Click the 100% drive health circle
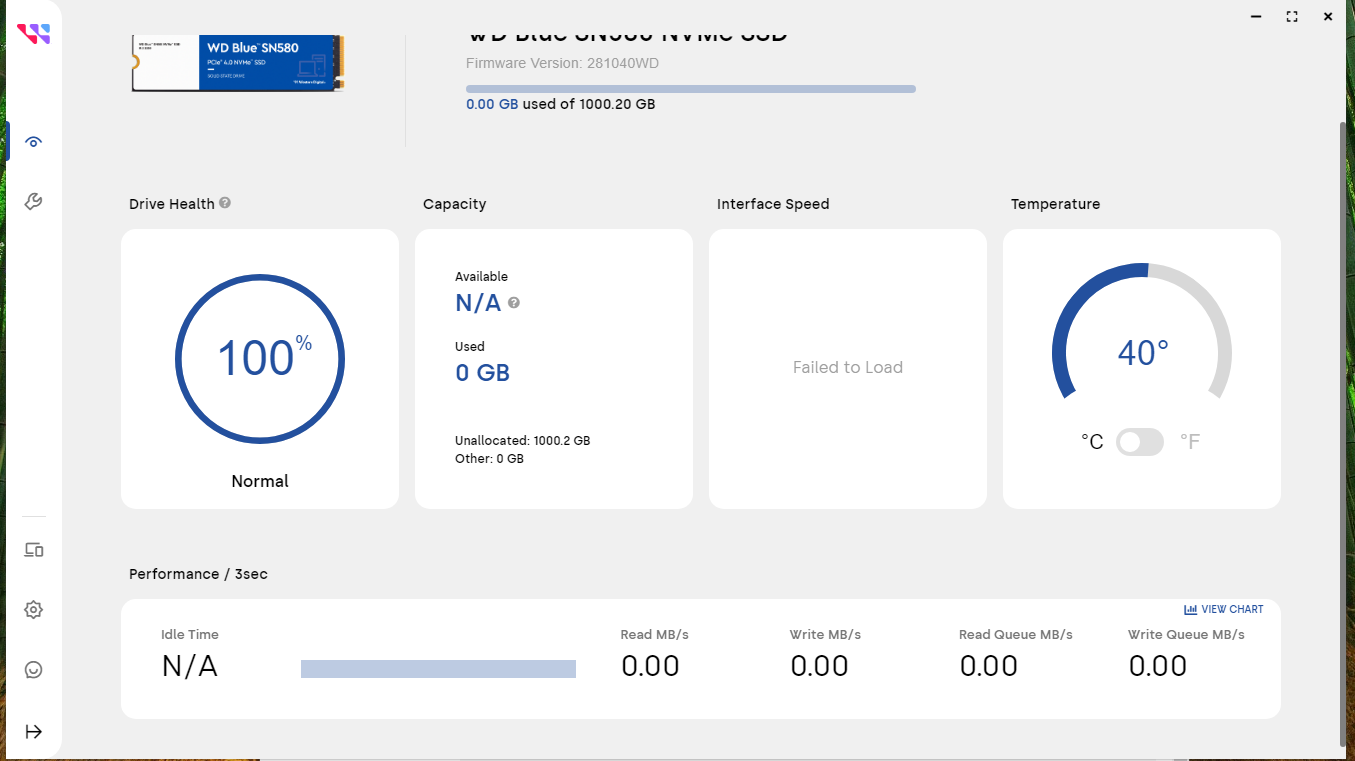 pyautogui.click(x=260, y=359)
